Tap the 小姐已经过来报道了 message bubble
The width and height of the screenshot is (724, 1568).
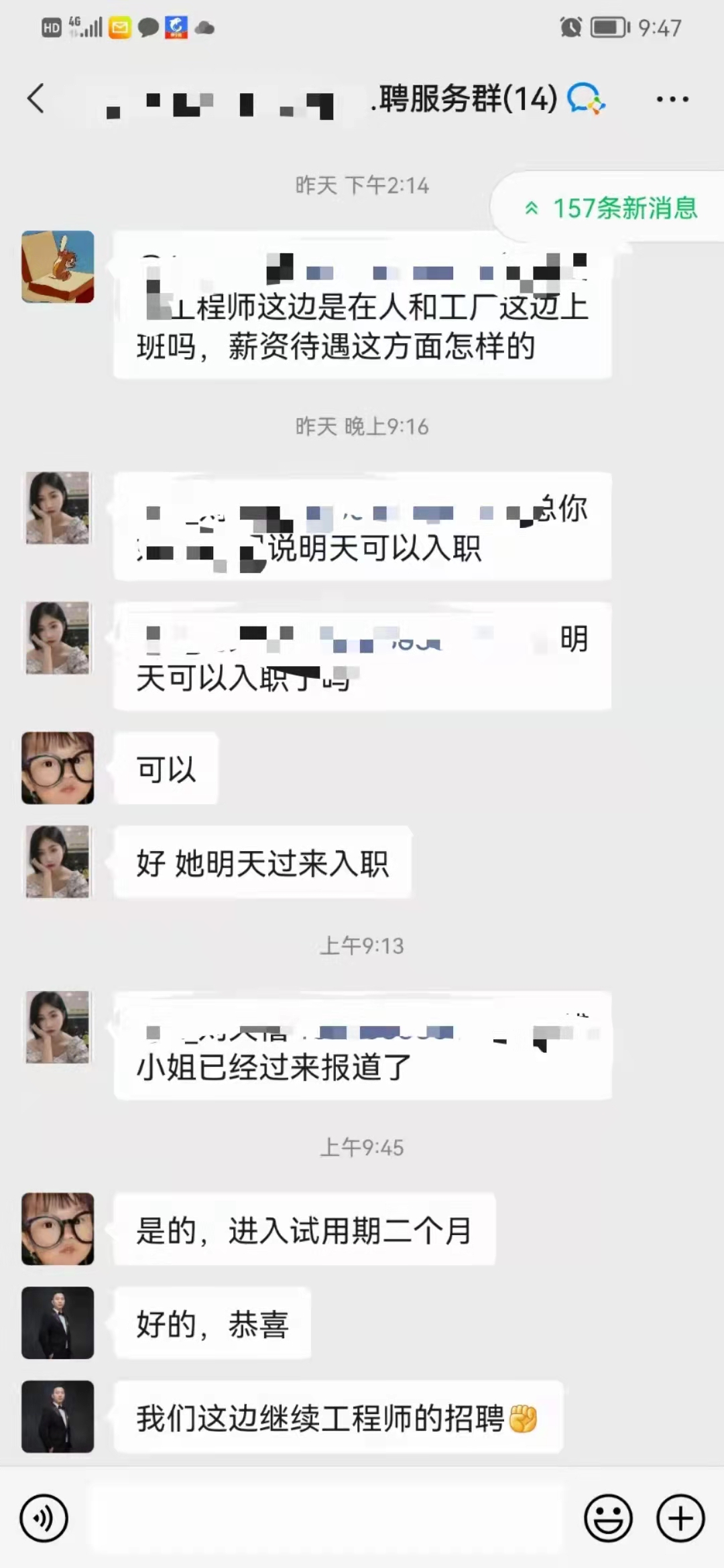363,1045
